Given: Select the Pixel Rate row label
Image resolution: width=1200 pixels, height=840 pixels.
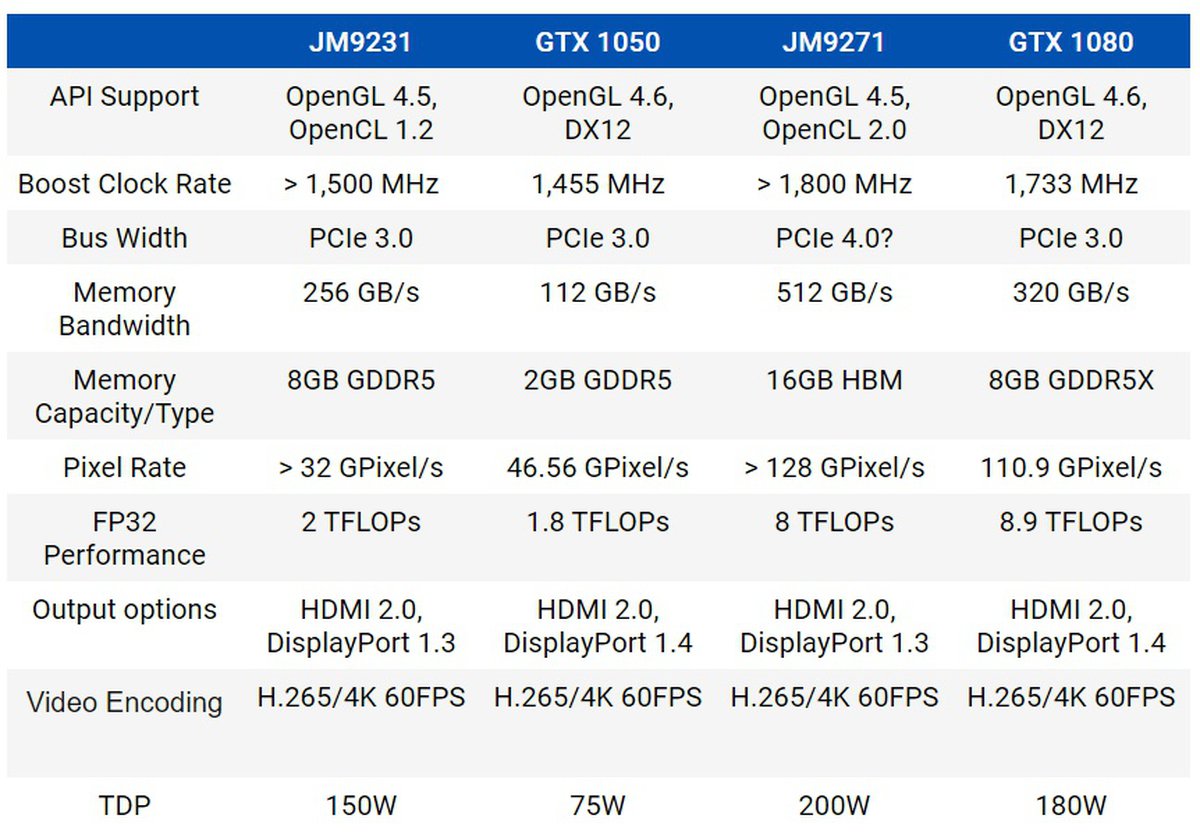Looking at the screenshot, I should 125,468.
